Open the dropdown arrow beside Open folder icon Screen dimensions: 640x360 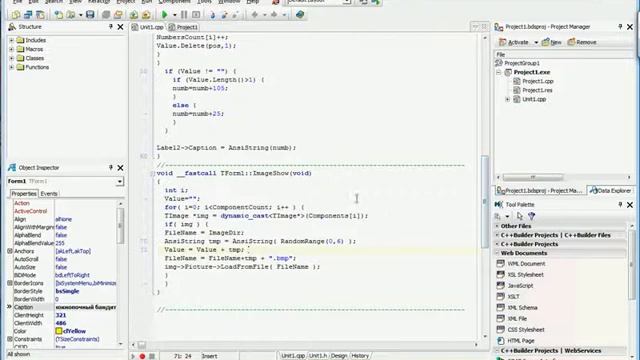click(x=80, y=15)
